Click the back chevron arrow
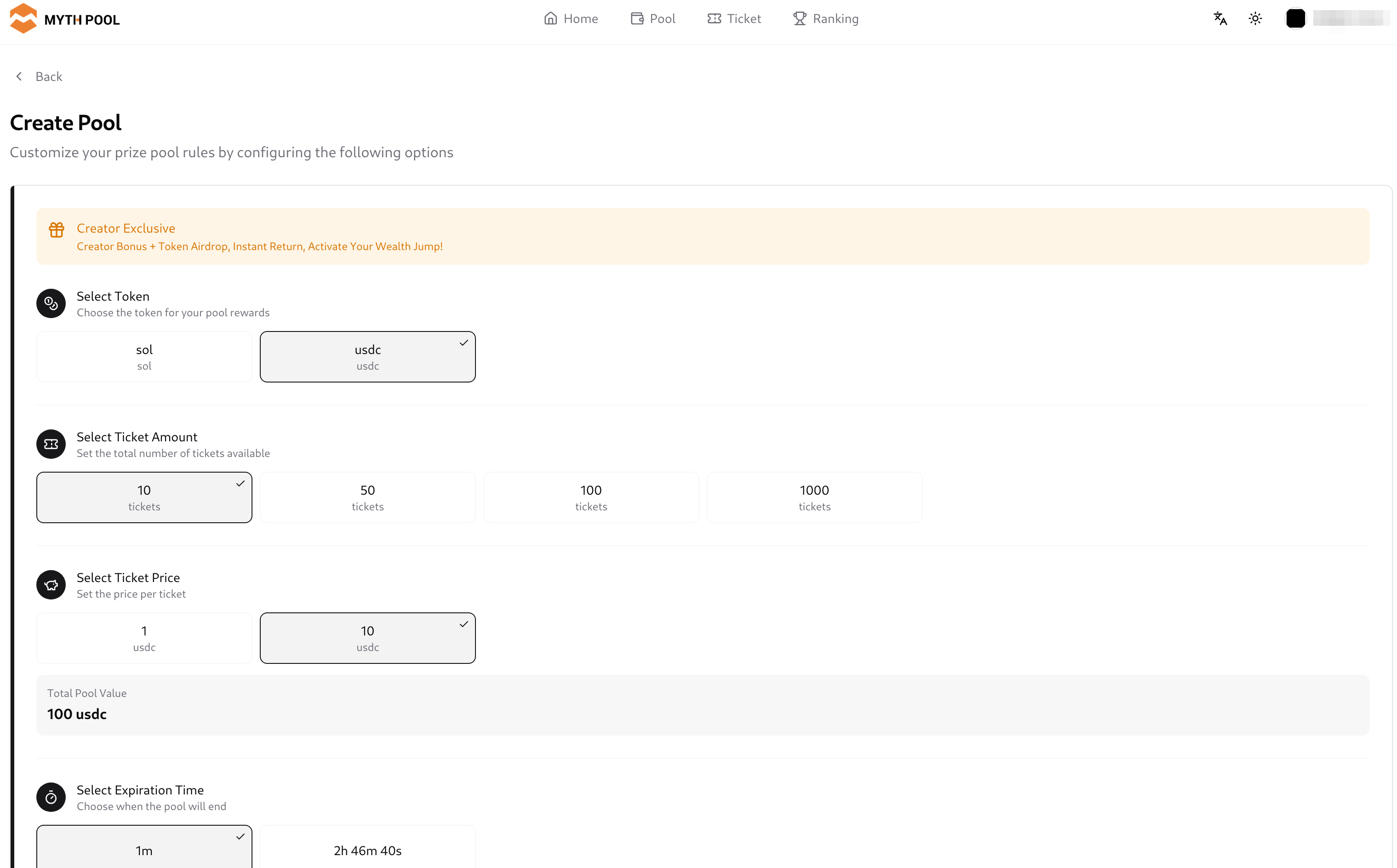The image size is (1397, 868). point(19,76)
